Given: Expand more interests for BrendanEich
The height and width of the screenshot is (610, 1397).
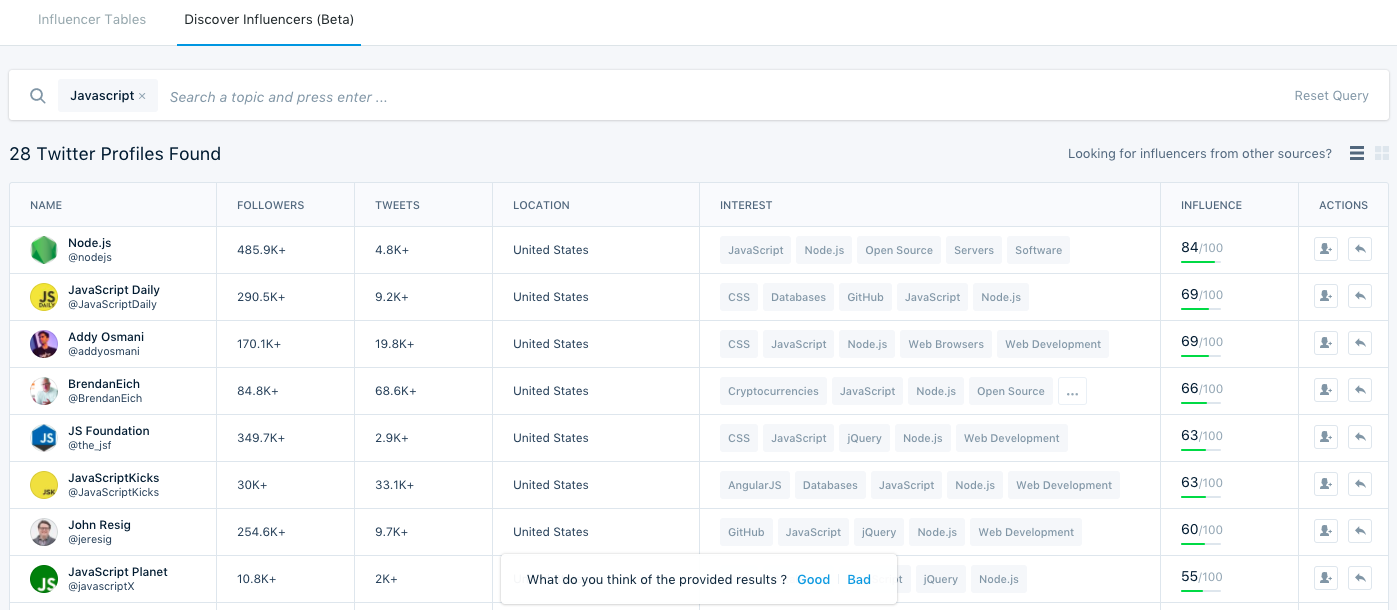Looking at the screenshot, I should [1072, 392].
